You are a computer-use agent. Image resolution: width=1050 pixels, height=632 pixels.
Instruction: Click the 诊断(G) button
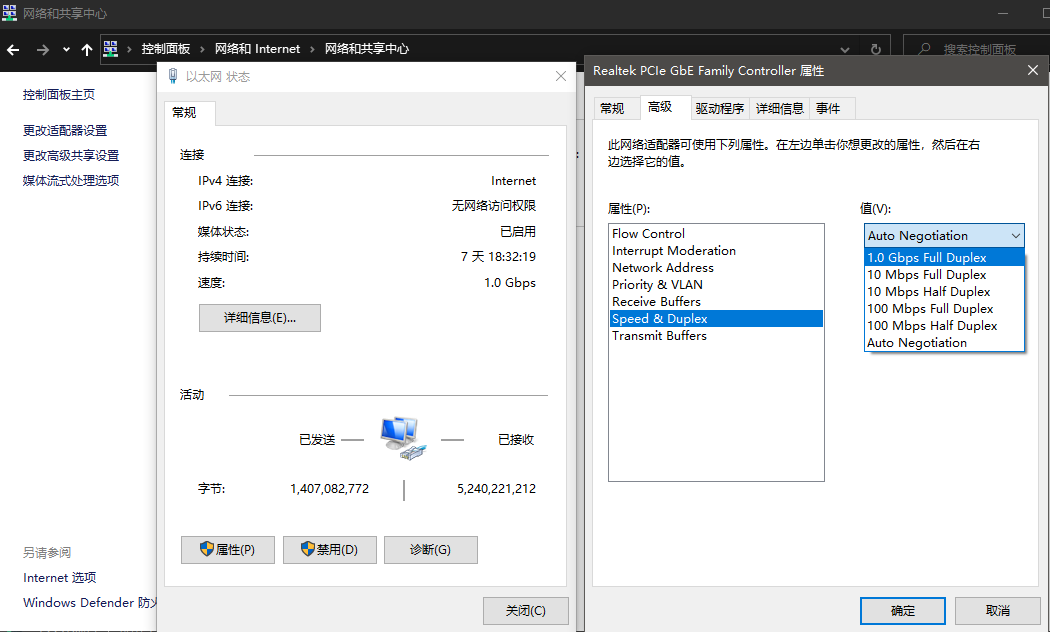pyautogui.click(x=431, y=550)
